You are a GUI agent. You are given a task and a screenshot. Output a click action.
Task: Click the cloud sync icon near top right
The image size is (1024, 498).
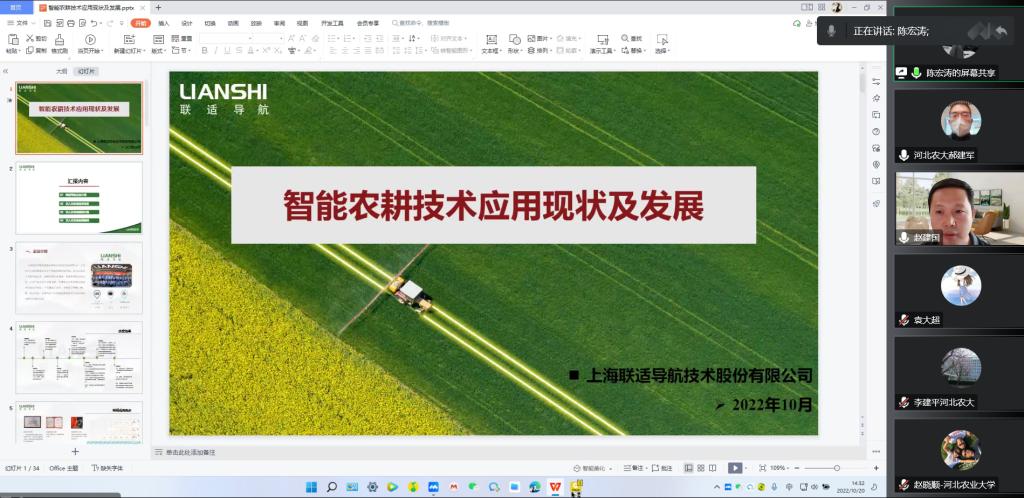pos(797,23)
